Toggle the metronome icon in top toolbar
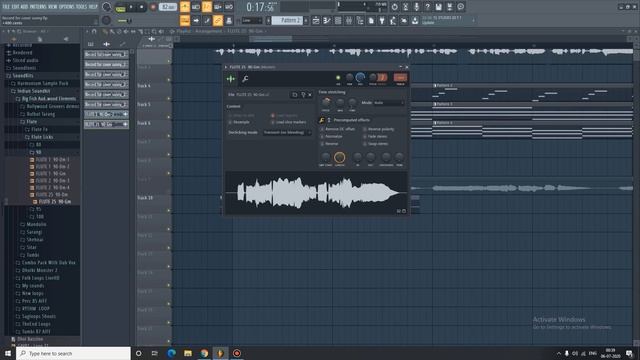Image resolution: width=640 pixels, height=360 pixels. [185, 7]
